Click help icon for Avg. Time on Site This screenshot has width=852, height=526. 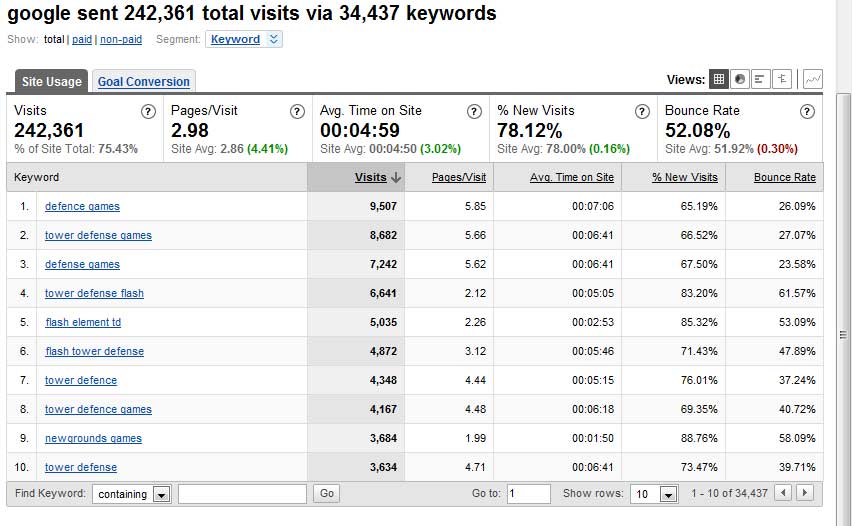tap(475, 112)
